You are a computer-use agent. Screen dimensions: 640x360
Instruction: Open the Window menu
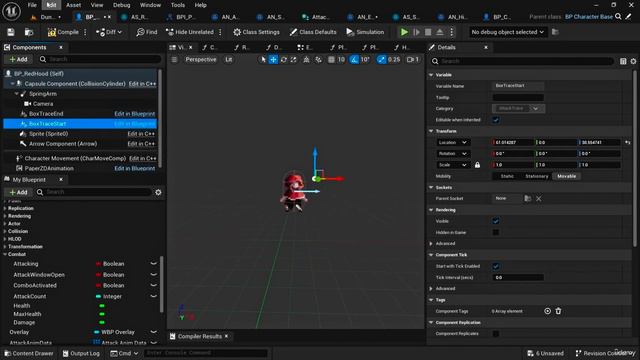(x=150, y=5)
